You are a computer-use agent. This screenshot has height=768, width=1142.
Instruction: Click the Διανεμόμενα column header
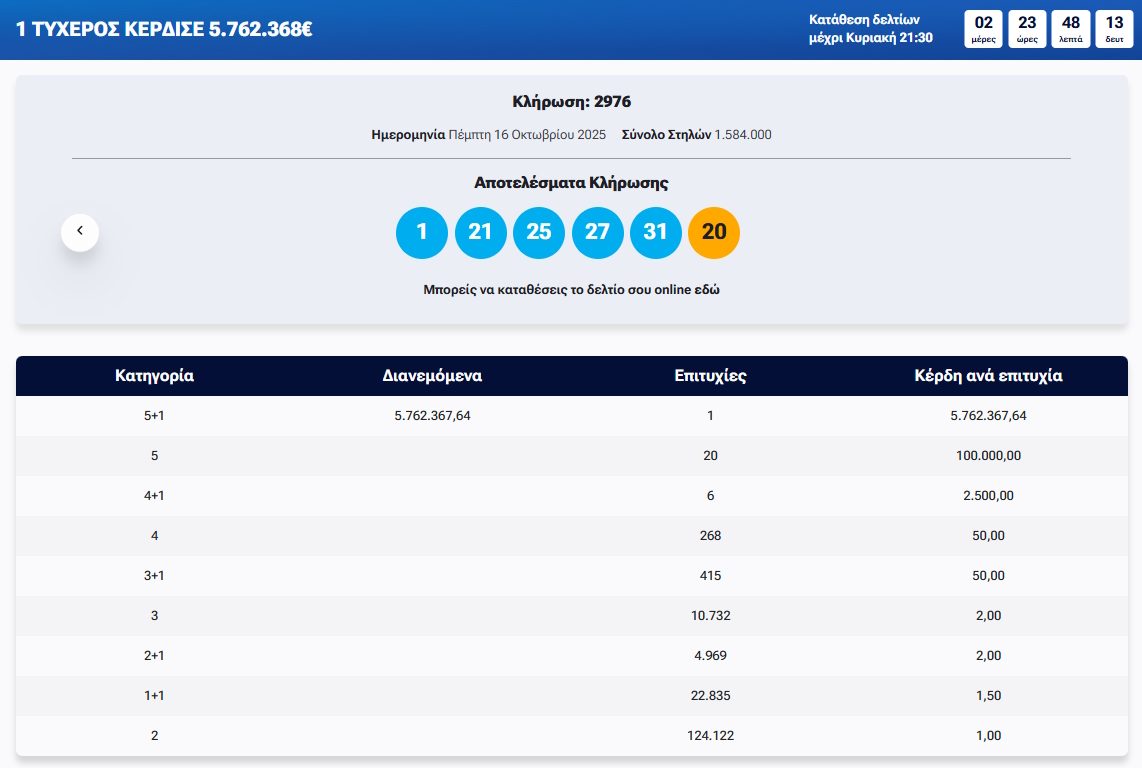(x=432, y=376)
